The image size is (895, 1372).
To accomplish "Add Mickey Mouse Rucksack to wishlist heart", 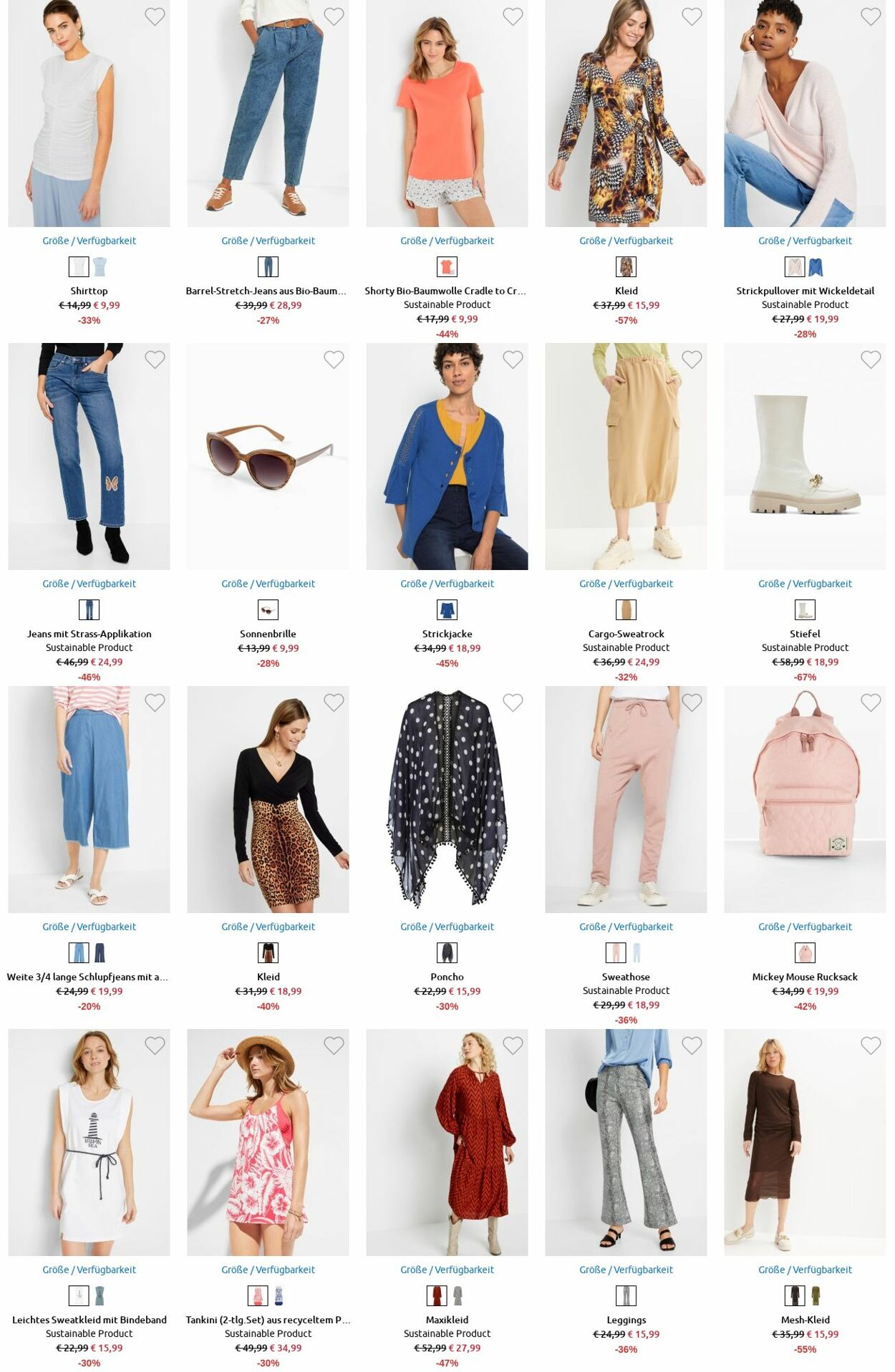I will 871,702.
